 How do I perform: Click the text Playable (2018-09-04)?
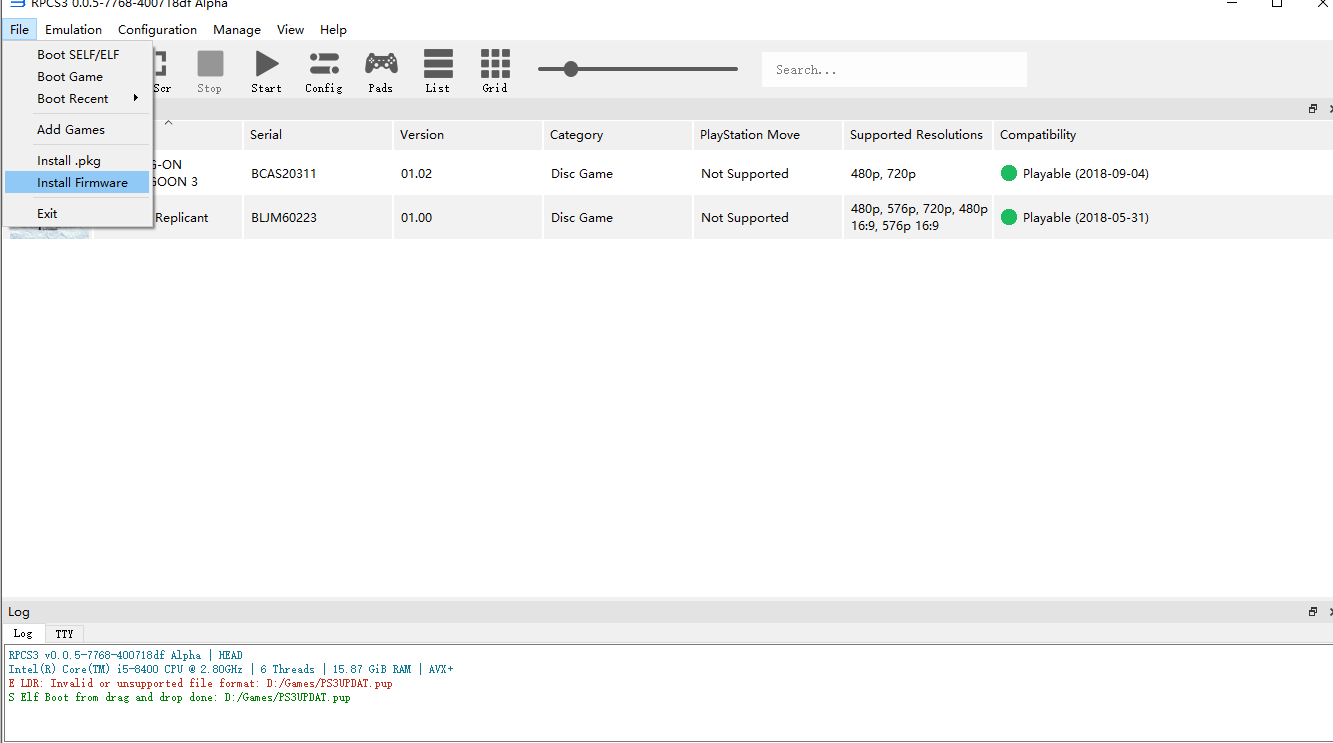tap(1086, 174)
